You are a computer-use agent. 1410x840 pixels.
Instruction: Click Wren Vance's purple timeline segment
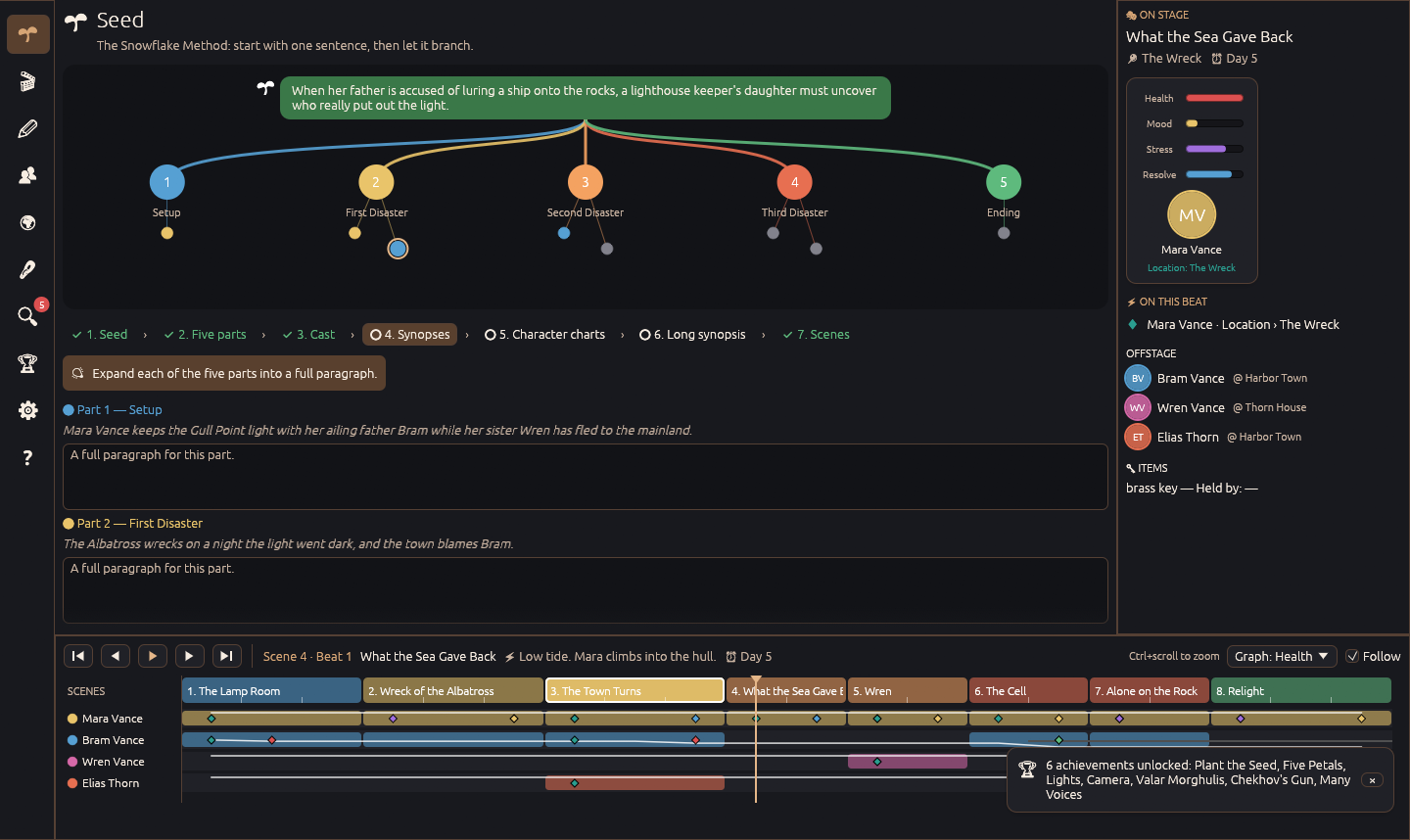[x=908, y=762]
